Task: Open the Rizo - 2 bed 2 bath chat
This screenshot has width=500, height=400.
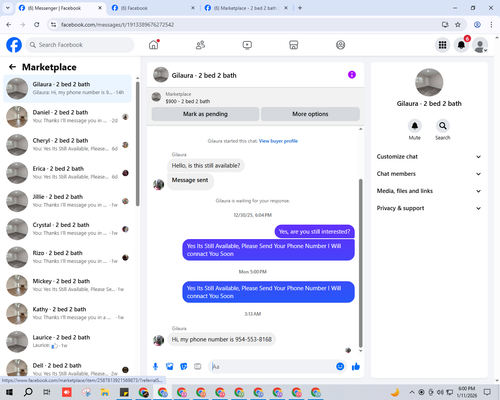Action: (67, 257)
